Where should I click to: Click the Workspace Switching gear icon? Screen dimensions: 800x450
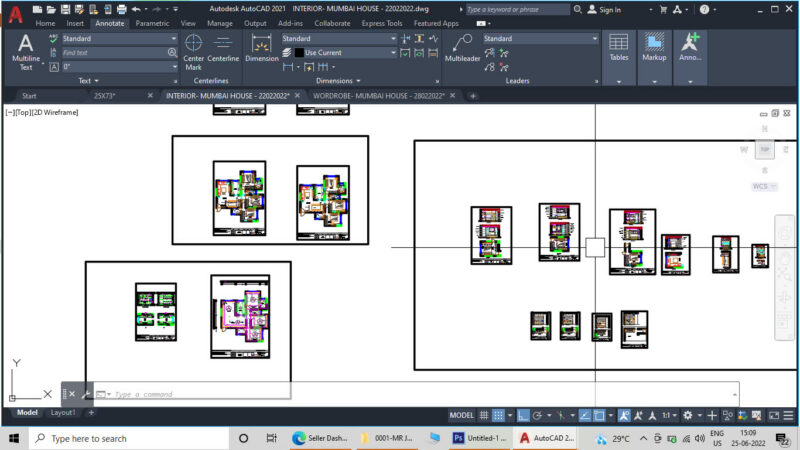coord(688,415)
